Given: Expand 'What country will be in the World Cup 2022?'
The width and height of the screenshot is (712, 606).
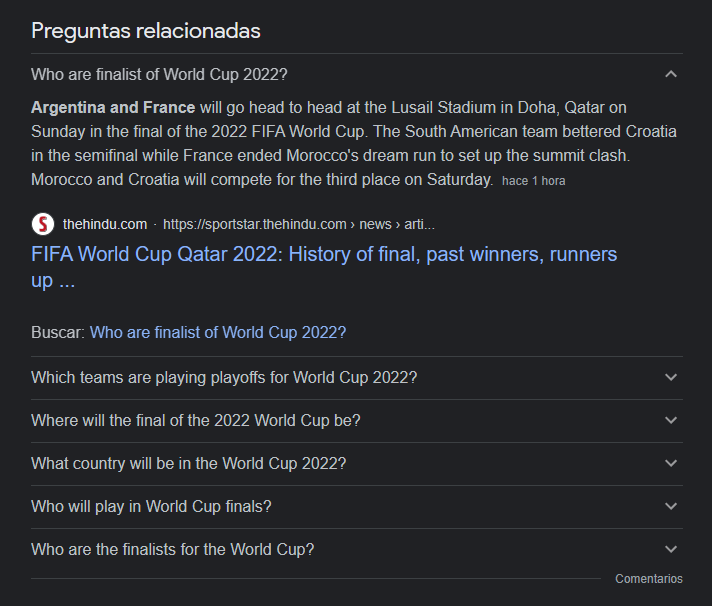Looking at the screenshot, I should [188, 463].
